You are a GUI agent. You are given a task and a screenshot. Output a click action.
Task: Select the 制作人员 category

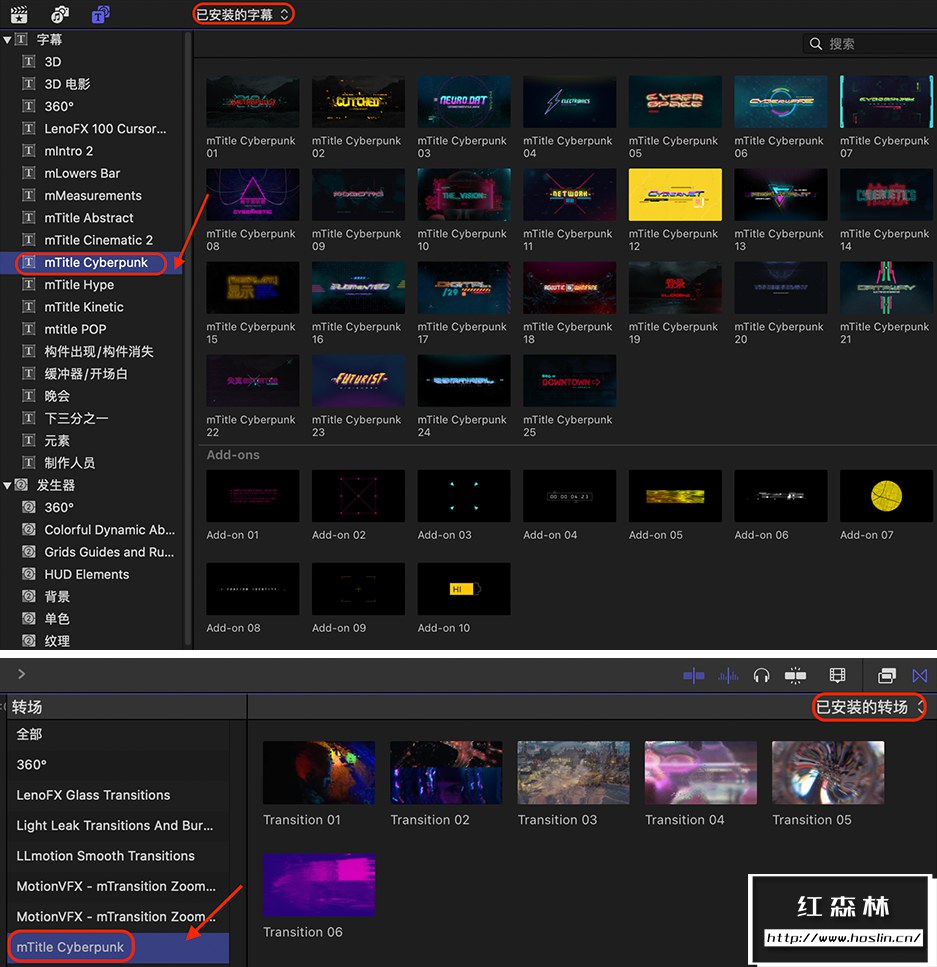[x=69, y=463]
